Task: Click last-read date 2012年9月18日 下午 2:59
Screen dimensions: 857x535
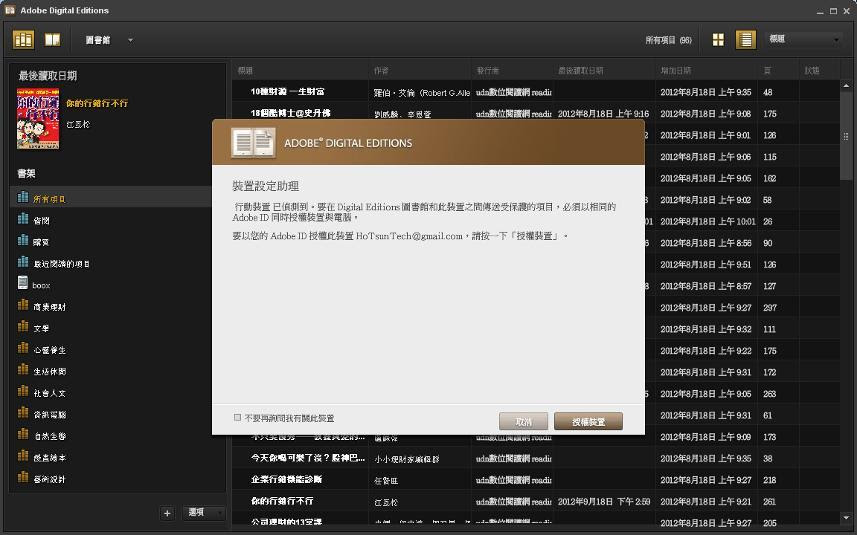Action: [604, 501]
